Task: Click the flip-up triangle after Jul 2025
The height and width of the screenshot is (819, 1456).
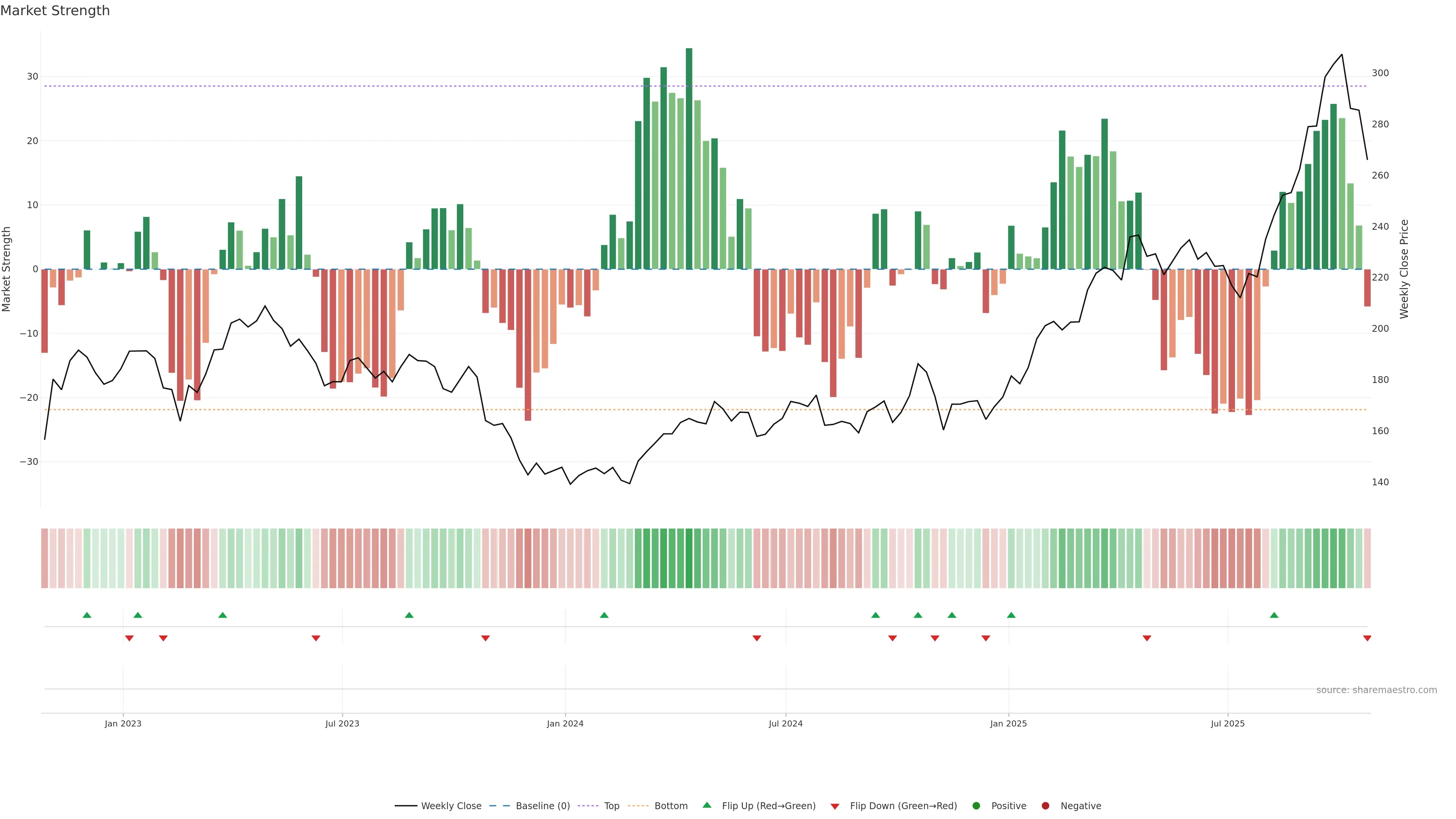Action: pyautogui.click(x=1274, y=615)
